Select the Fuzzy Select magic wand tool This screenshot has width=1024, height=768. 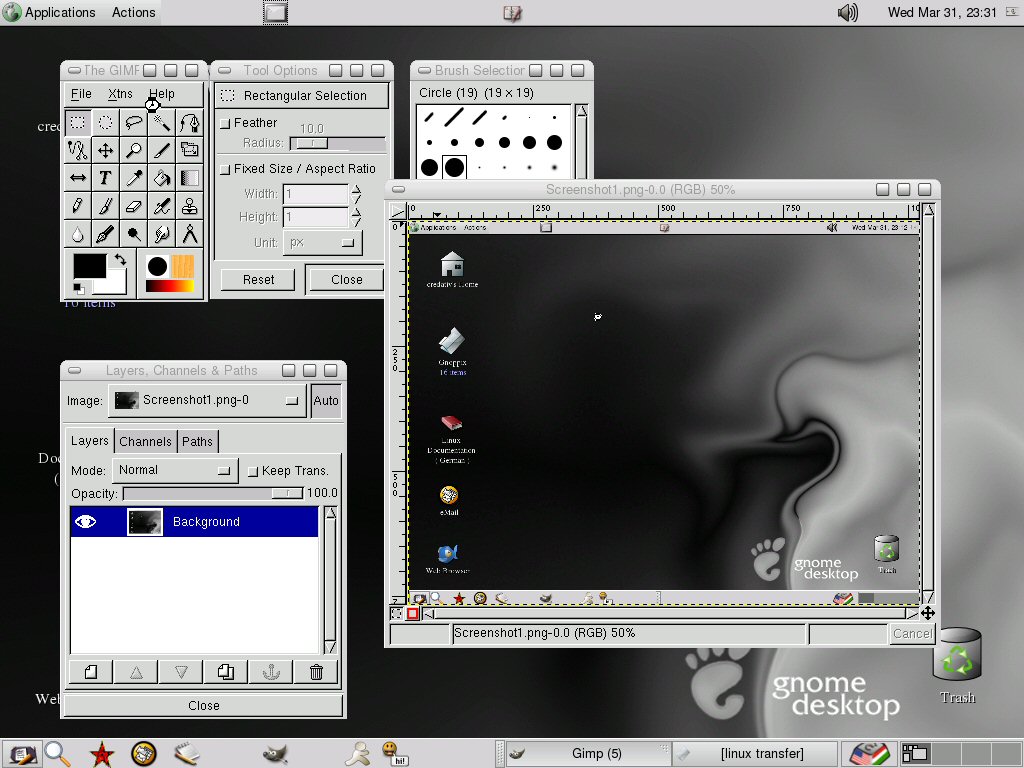[x=161, y=123]
